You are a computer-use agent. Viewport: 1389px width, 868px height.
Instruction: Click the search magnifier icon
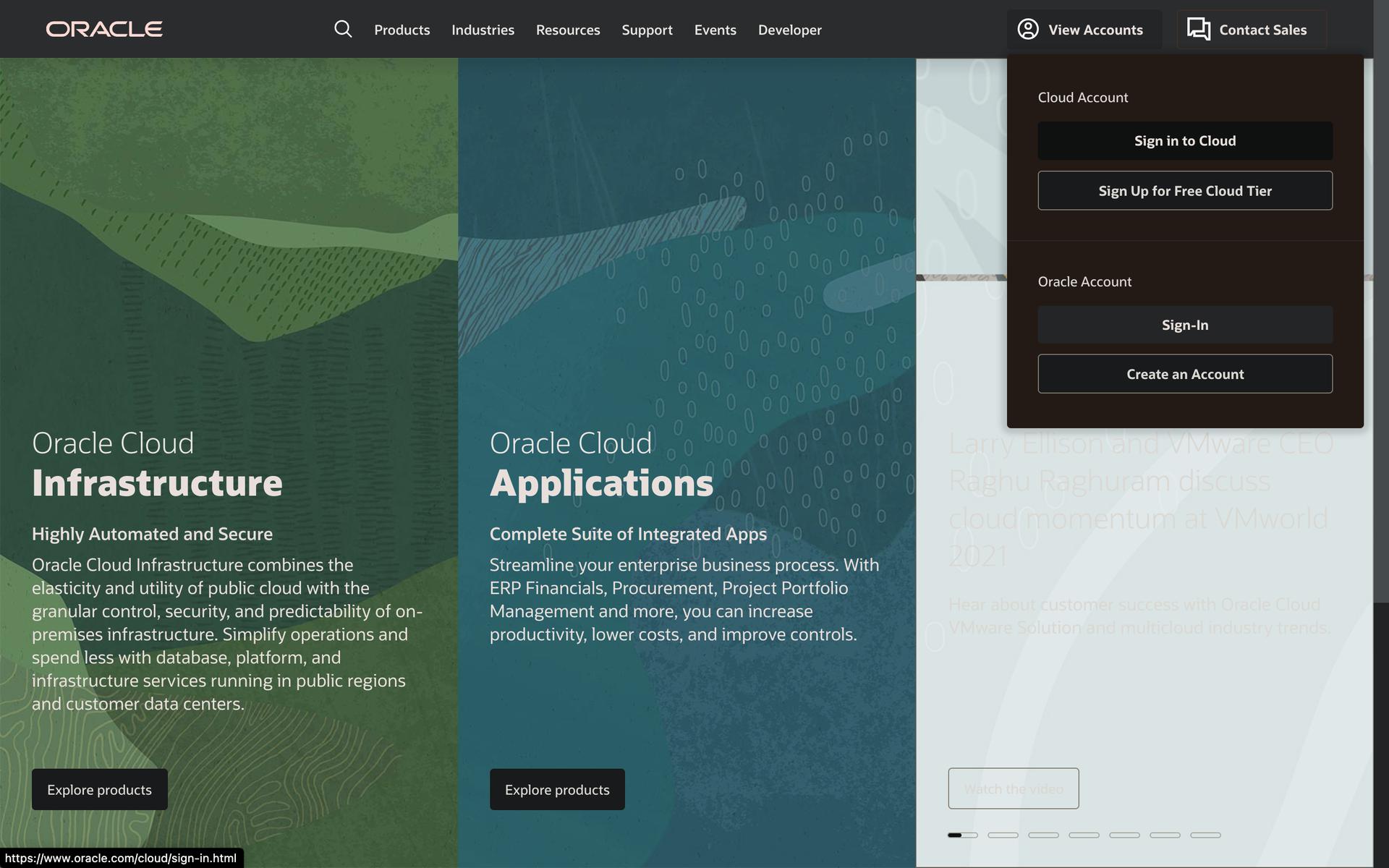pos(343,29)
